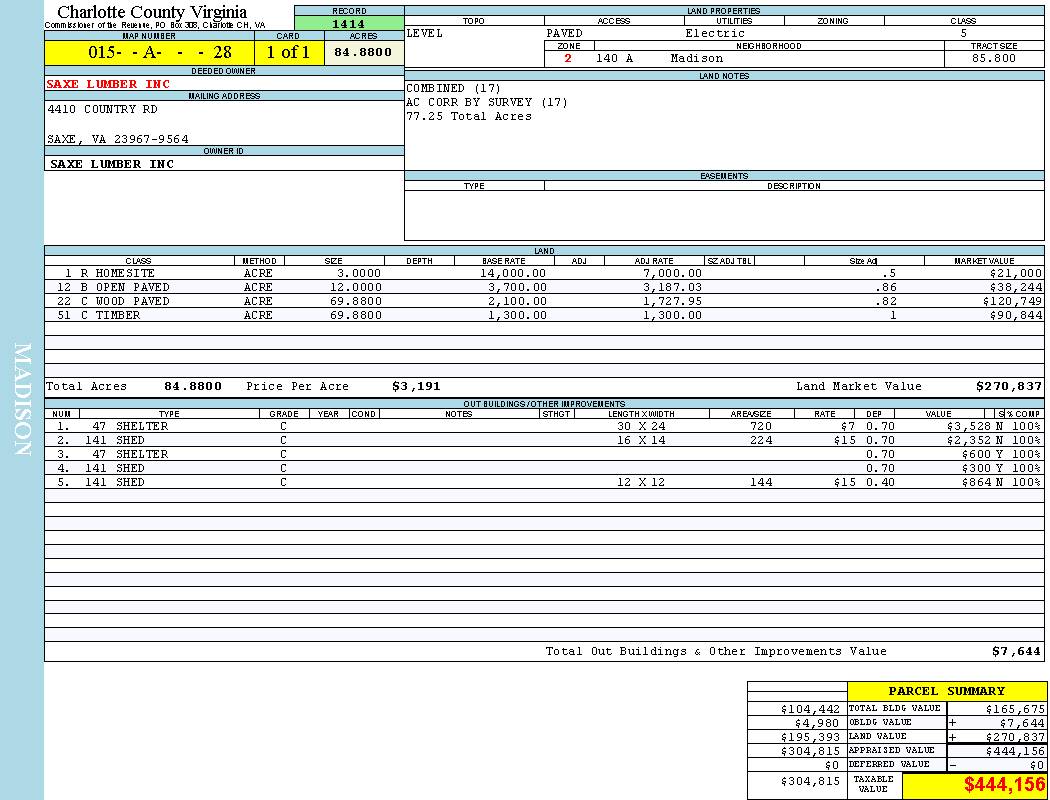Click the mailing address line 4410 COUNTRY RD
The image size is (1050, 800).
(102, 109)
